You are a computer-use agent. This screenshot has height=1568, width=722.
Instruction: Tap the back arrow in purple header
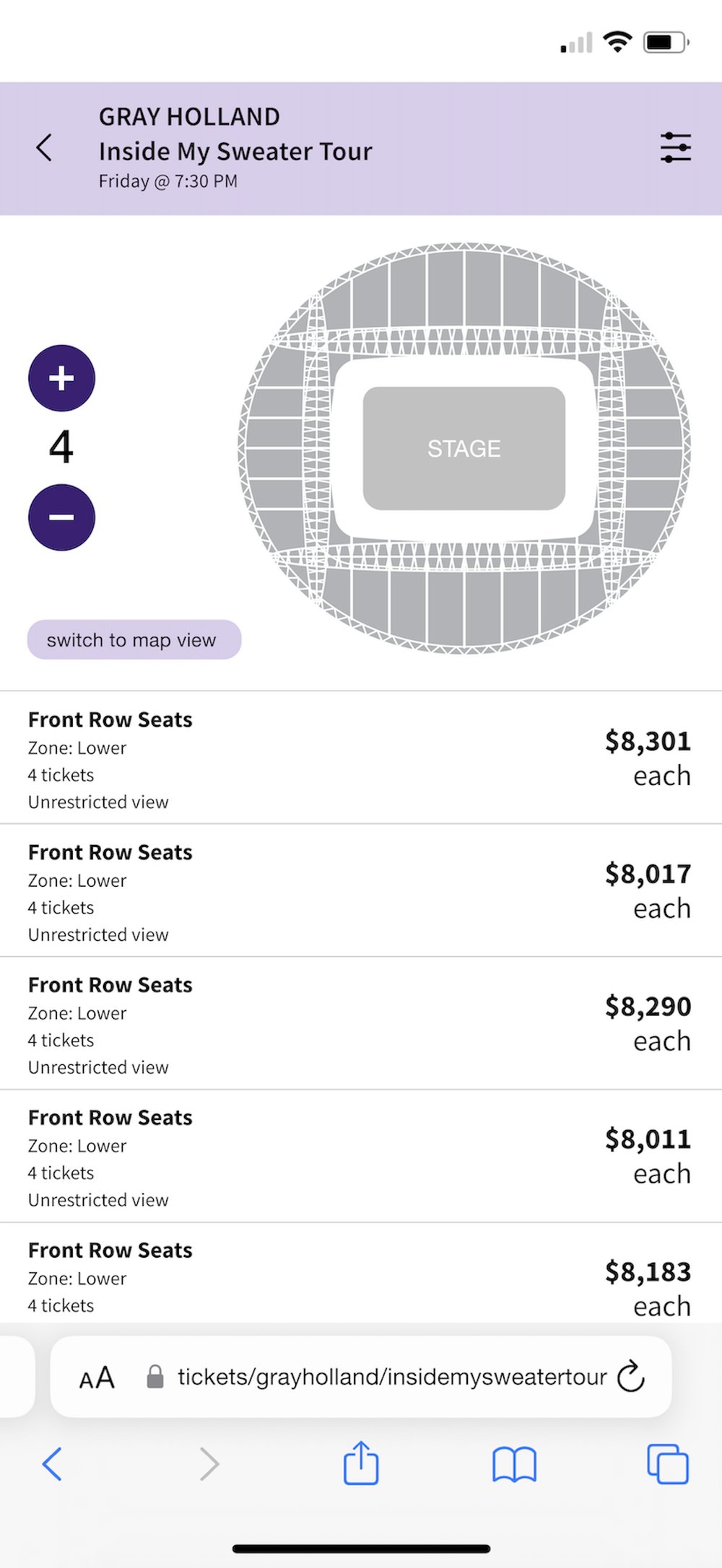44,148
